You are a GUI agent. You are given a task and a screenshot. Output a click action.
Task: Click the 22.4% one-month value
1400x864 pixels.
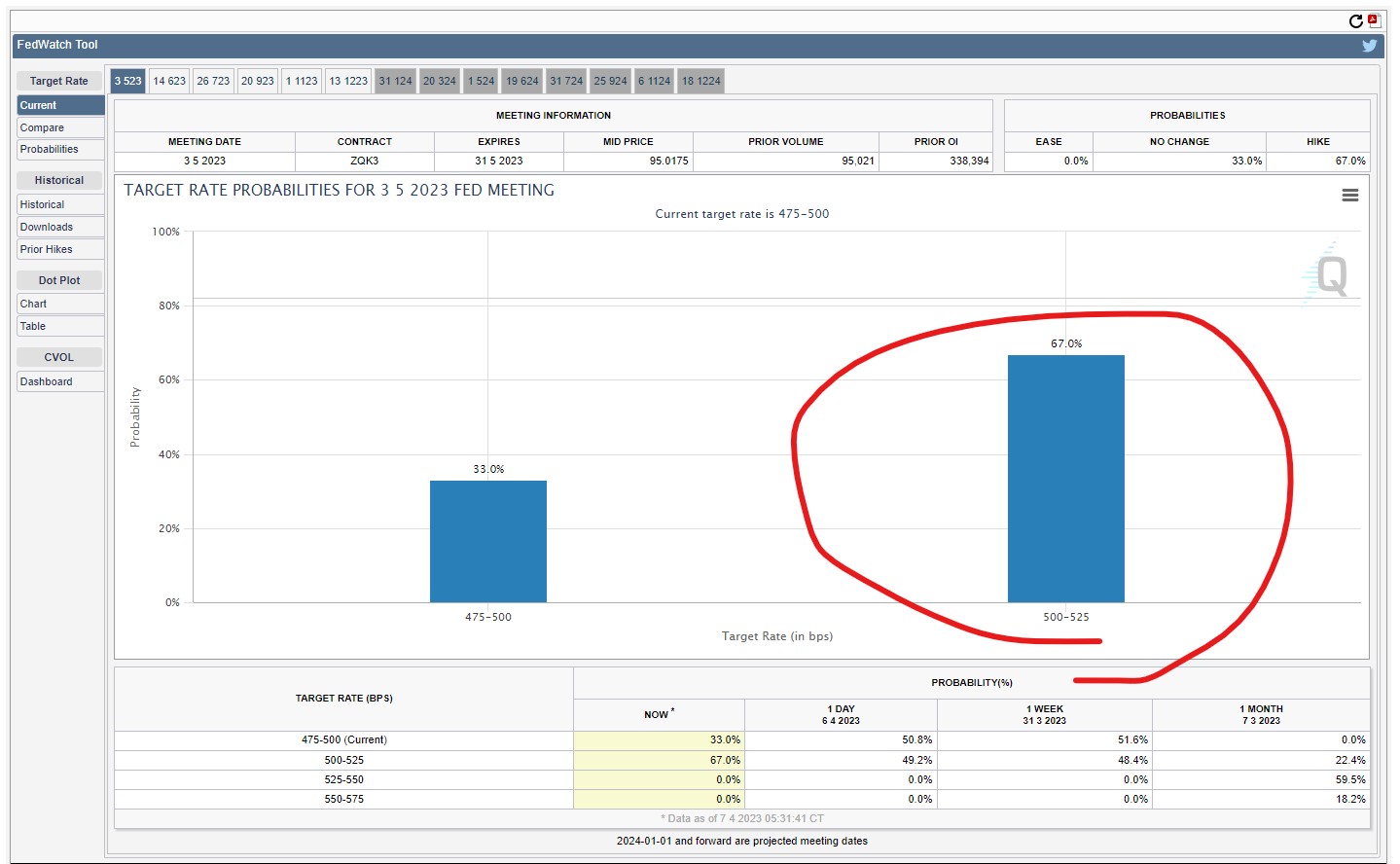(1350, 760)
